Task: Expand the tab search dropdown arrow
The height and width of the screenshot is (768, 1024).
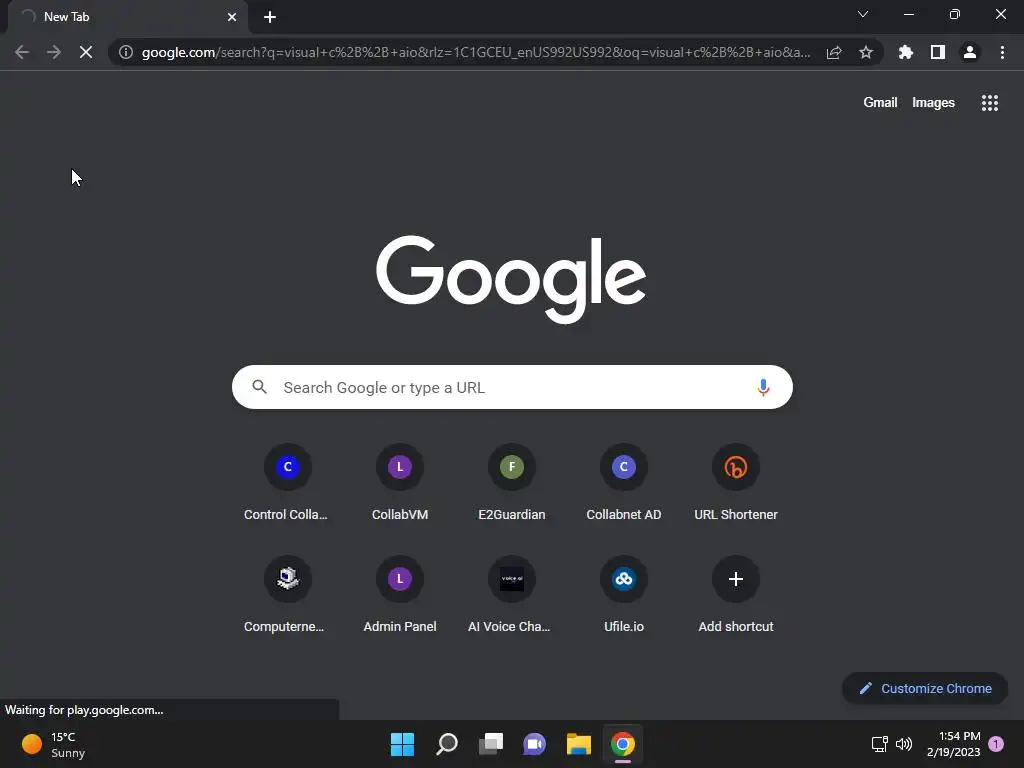Action: click(x=863, y=14)
